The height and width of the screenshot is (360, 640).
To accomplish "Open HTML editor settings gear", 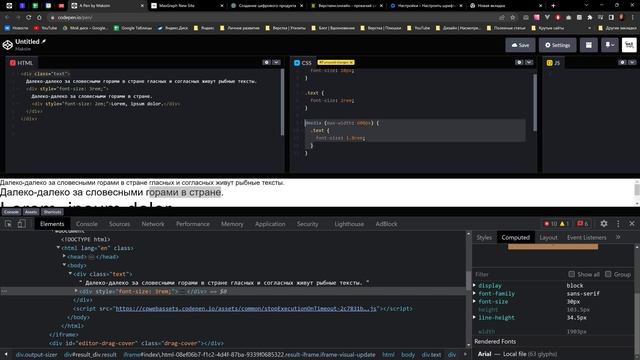I will pos(267,62).
